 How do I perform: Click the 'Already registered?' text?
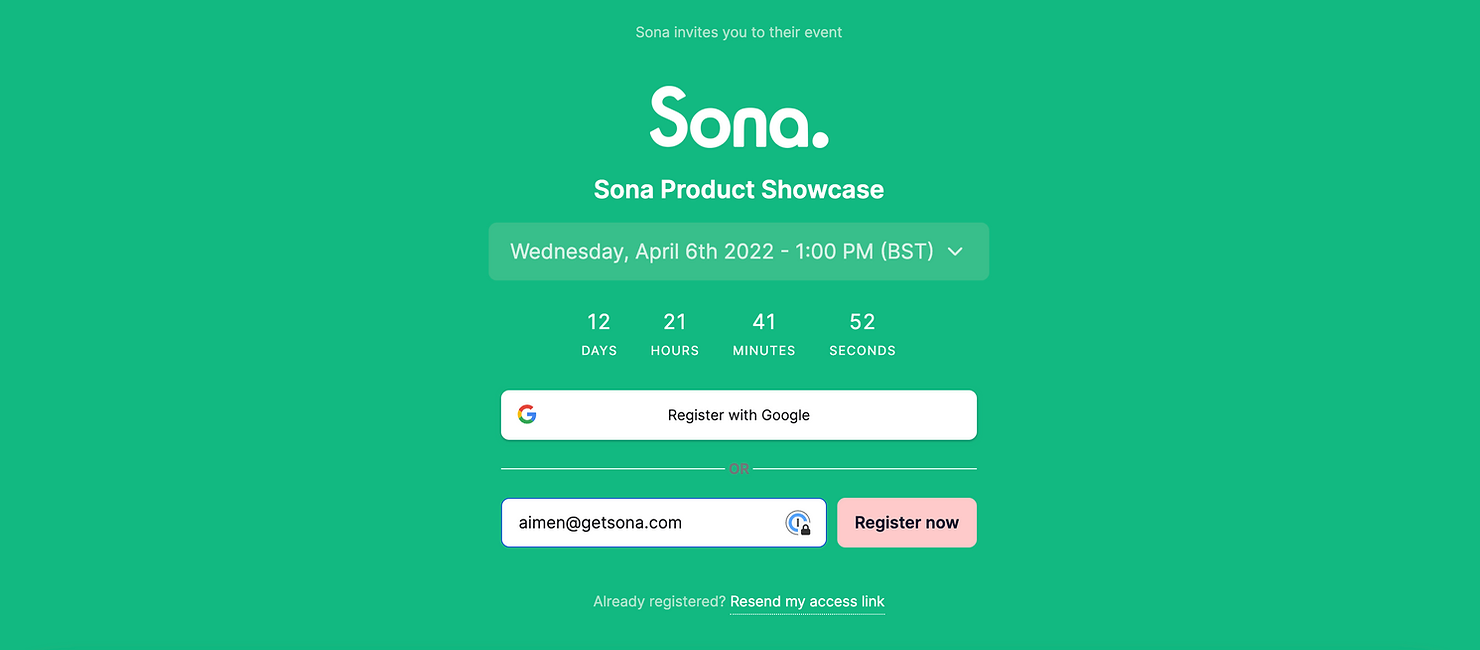(x=659, y=601)
